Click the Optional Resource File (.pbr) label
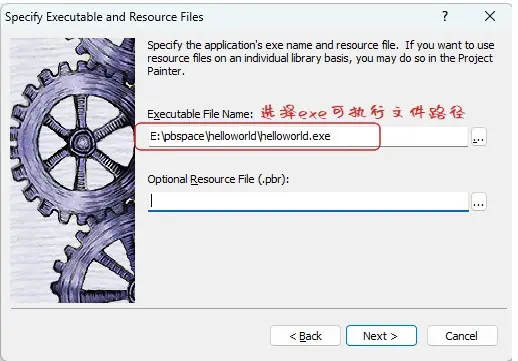This screenshot has height=361, width=518. 218,179
